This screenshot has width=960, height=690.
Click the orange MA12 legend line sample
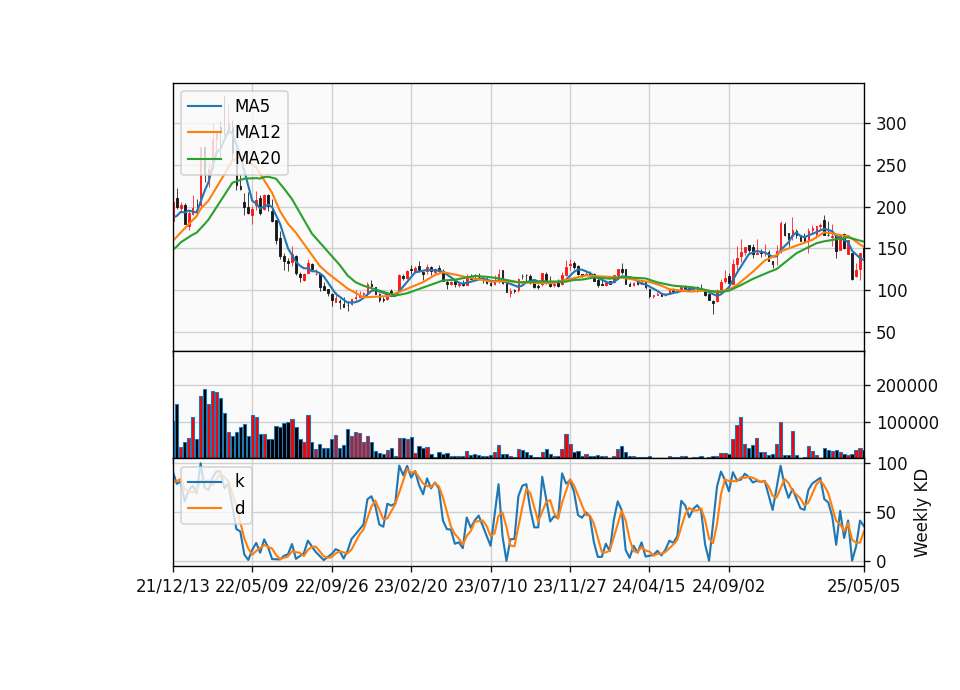click(204, 132)
